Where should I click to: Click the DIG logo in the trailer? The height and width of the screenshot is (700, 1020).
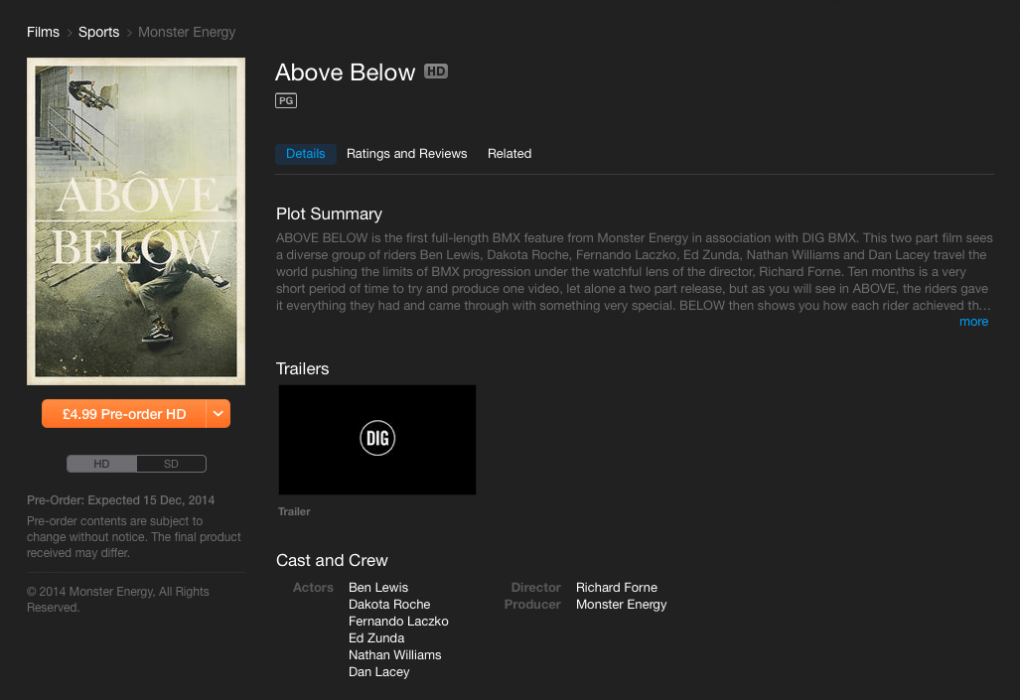pyautogui.click(x=377, y=438)
